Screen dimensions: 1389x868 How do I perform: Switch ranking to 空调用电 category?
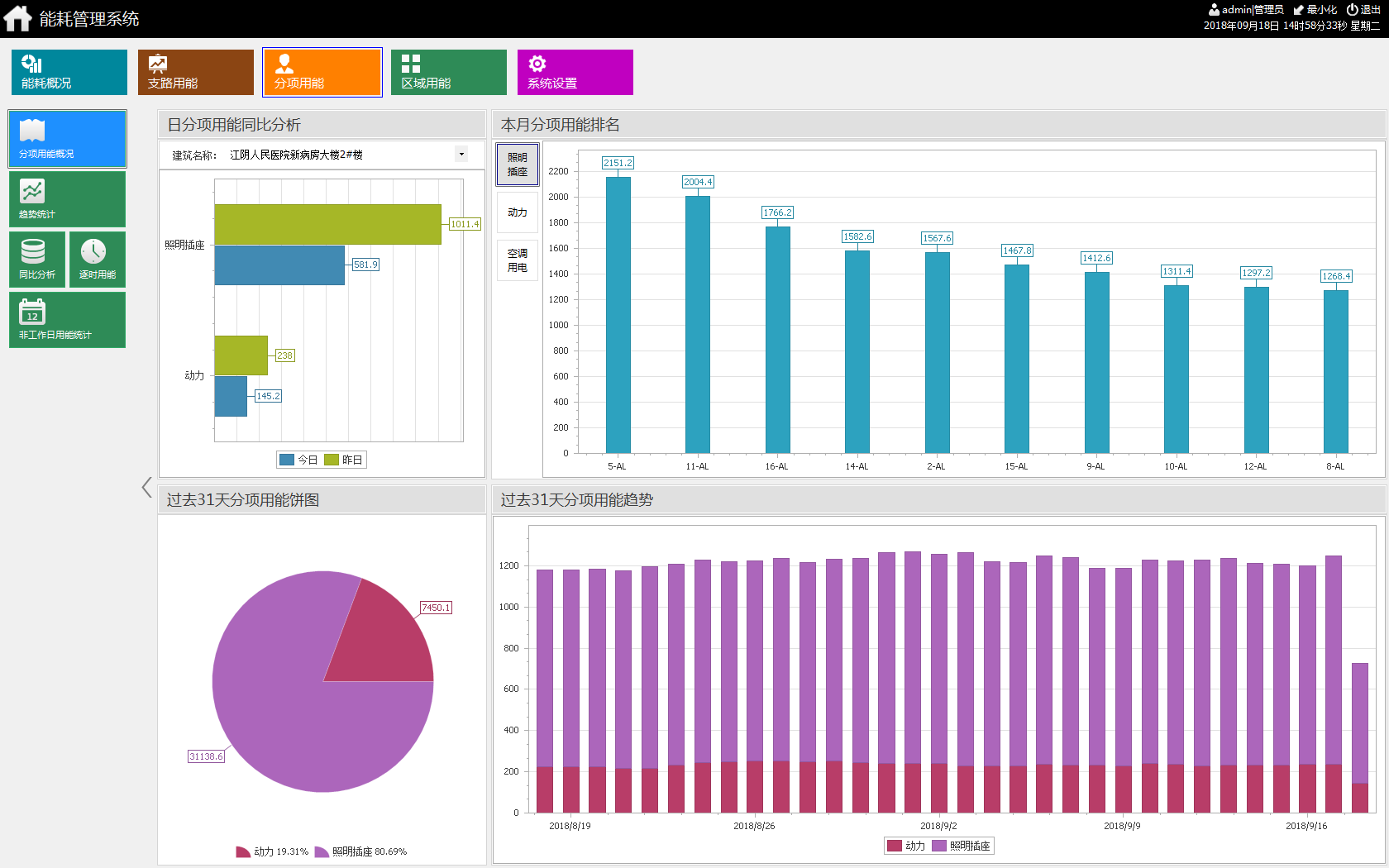pos(518,260)
